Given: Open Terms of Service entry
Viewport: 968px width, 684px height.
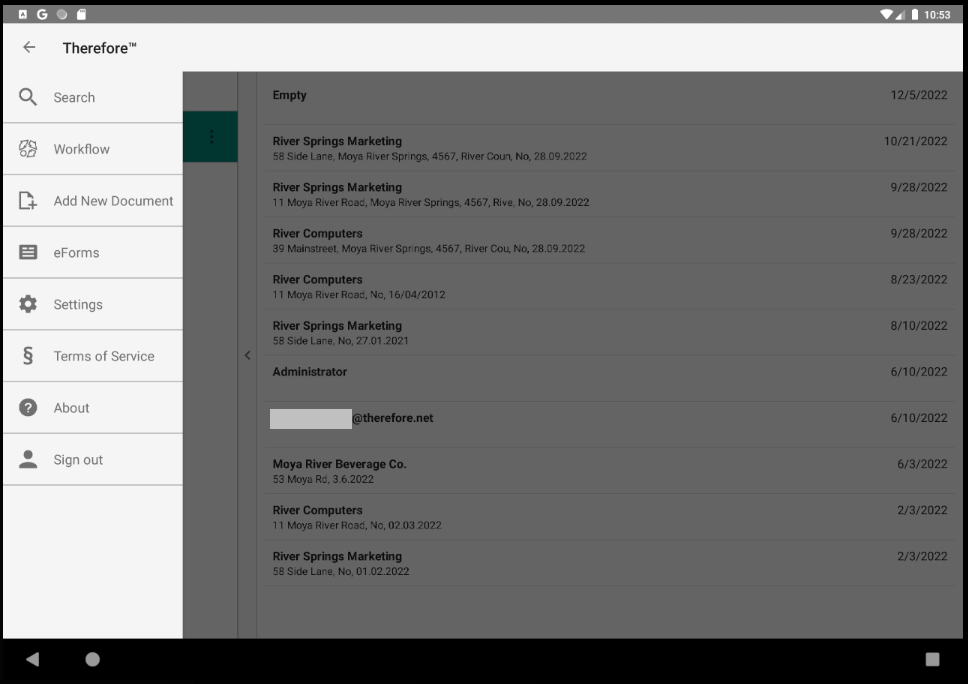Looking at the screenshot, I should coord(93,356).
